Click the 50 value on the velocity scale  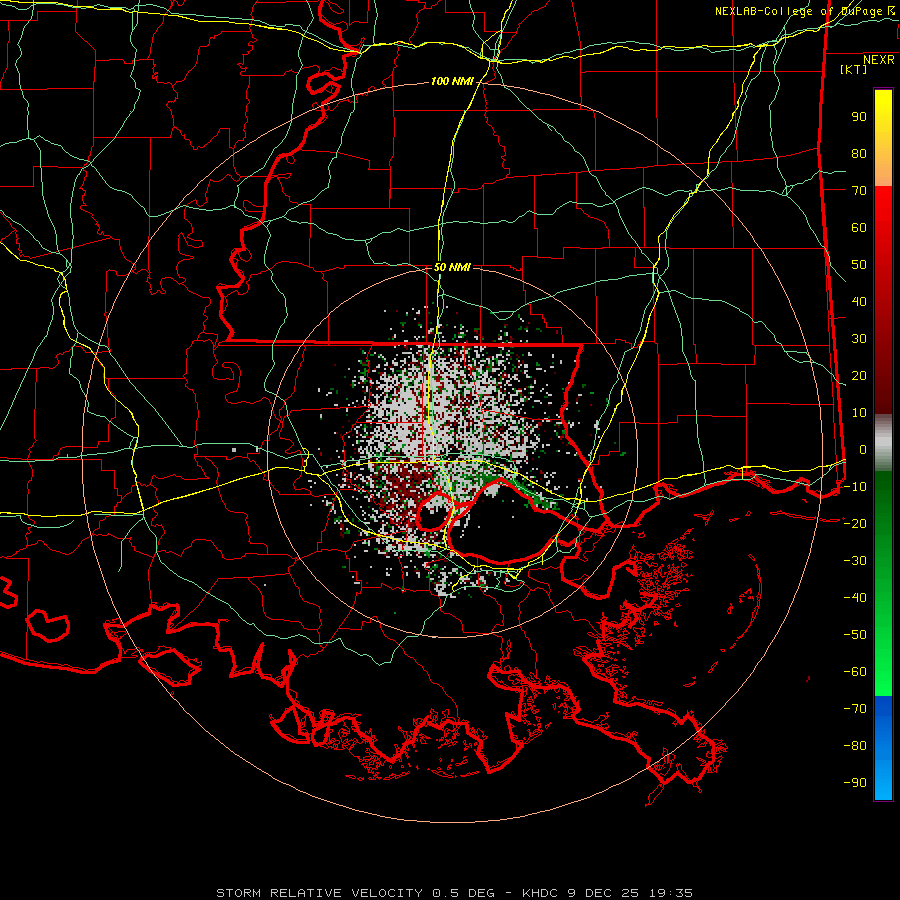tap(859, 265)
